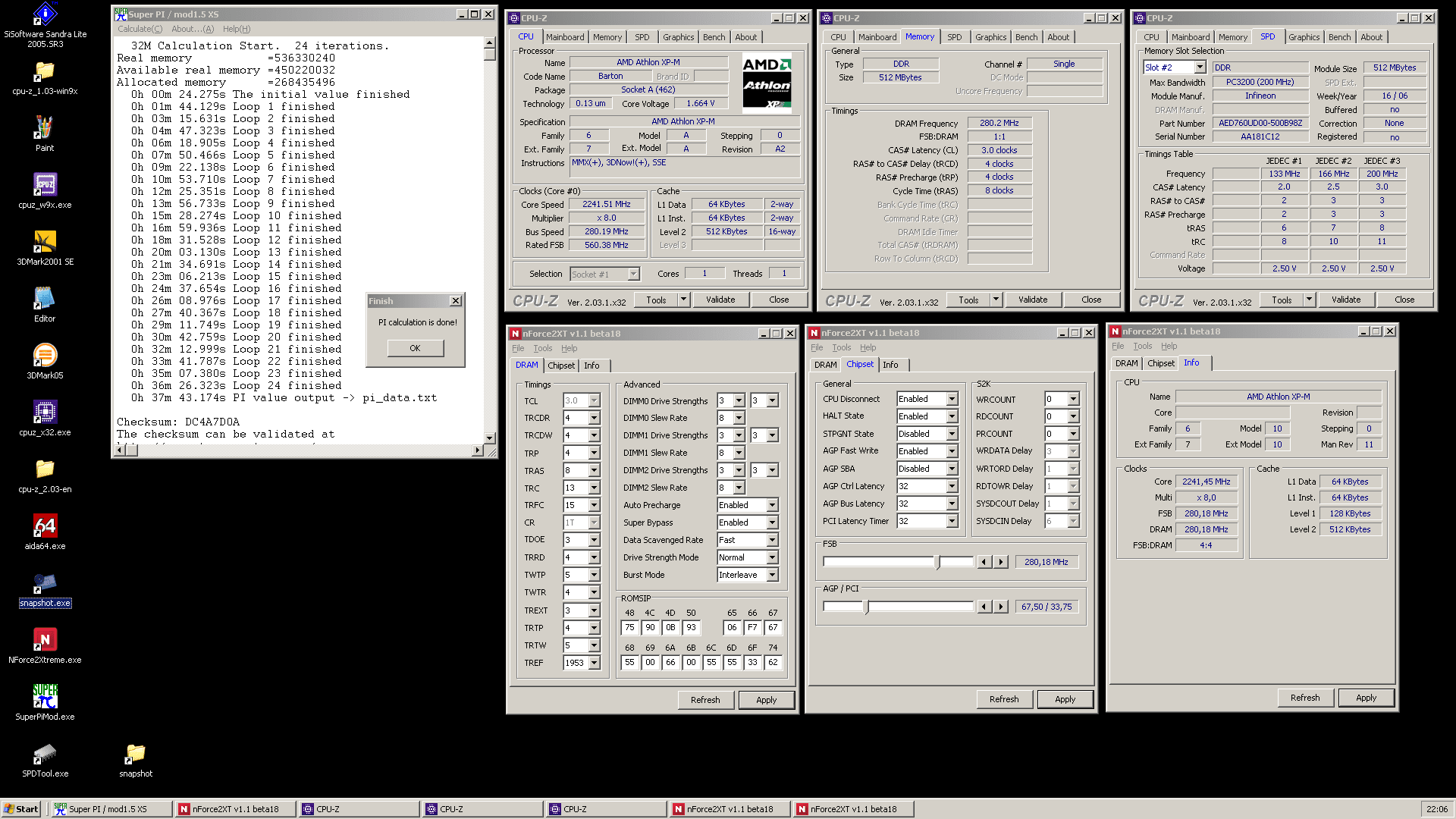1456x819 pixels.
Task: Click taskbar clock showing 22:06
Action: point(1436,809)
